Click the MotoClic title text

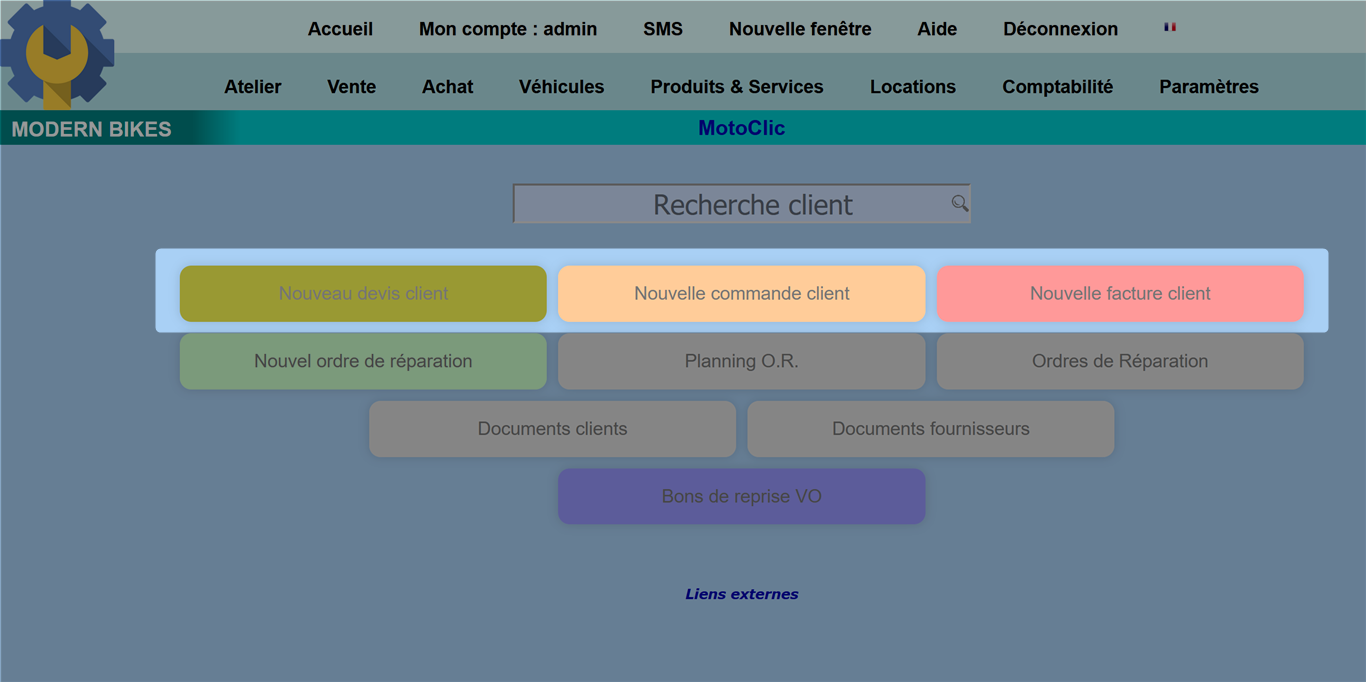pyautogui.click(x=742, y=128)
